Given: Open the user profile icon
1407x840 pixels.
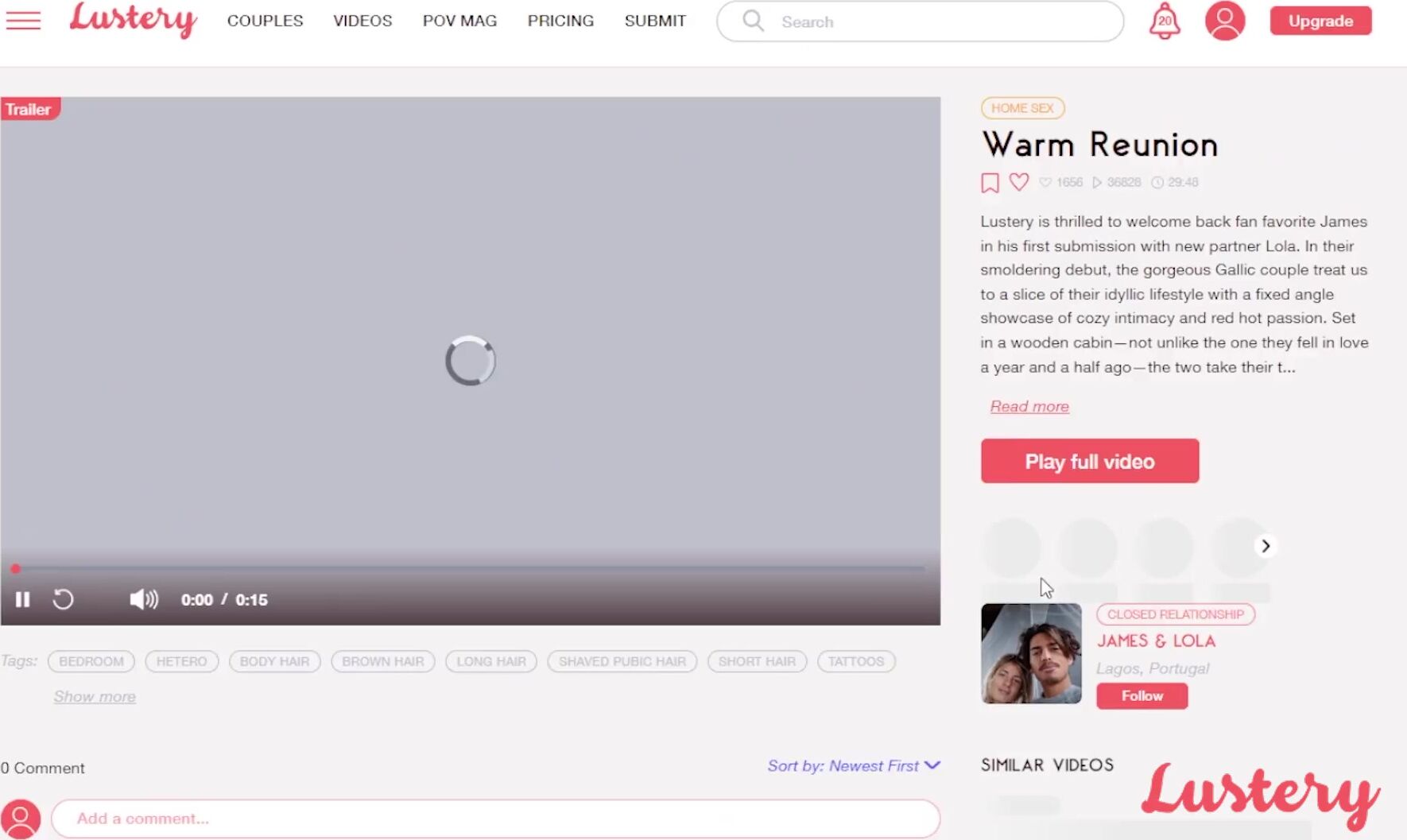Looking at the screenshot, I should pyautogui.click(x=1224, y=21).
